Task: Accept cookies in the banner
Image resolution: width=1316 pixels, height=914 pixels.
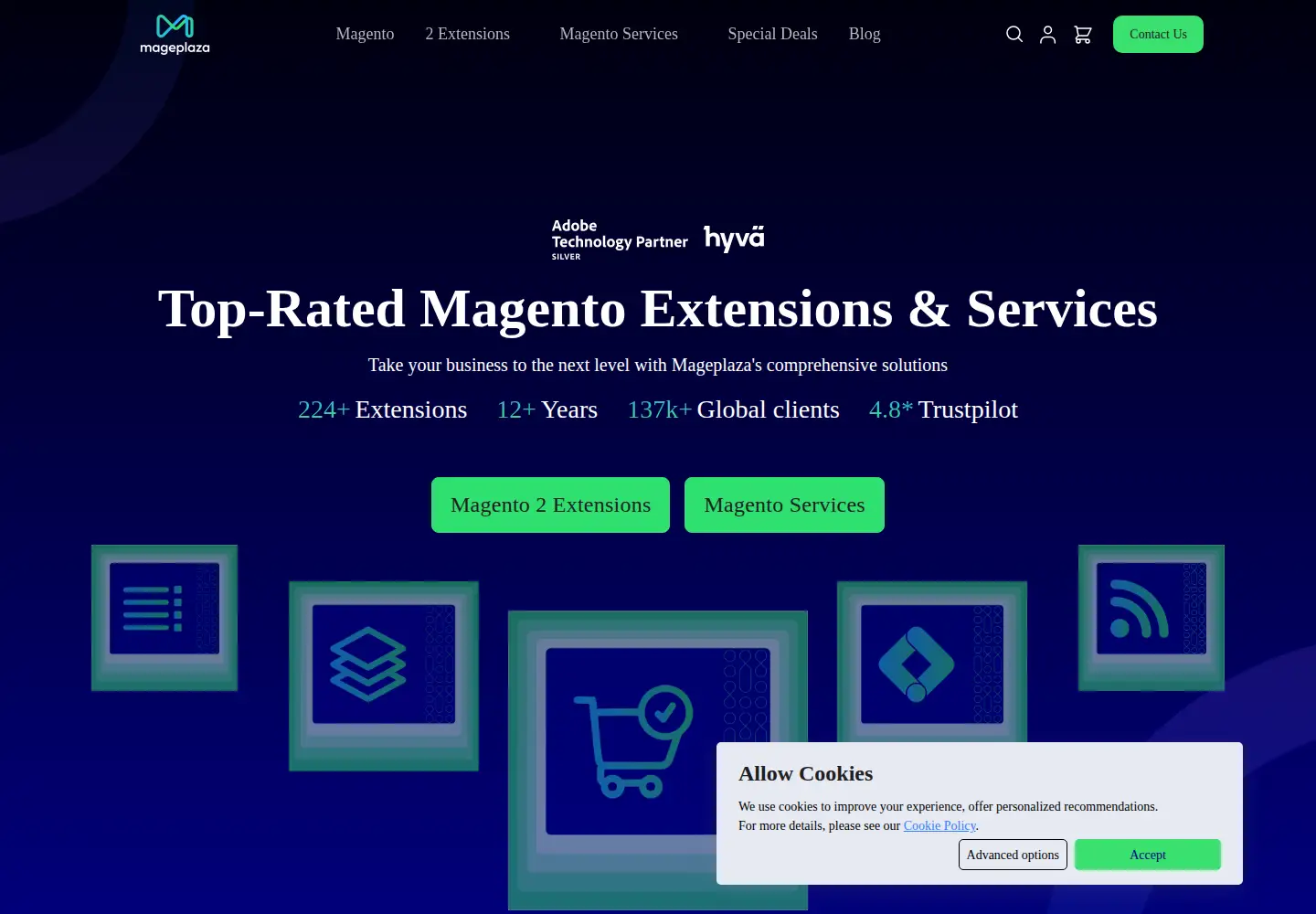Action: click(1148, 855)
